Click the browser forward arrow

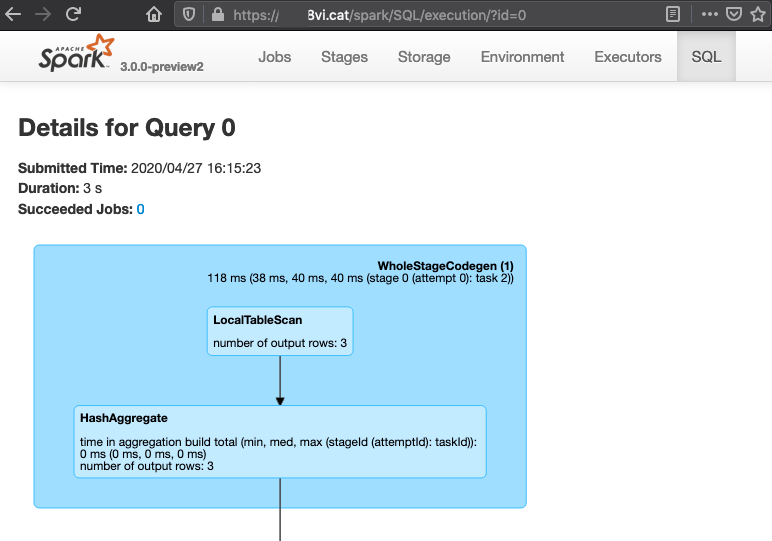coord(43,14)
